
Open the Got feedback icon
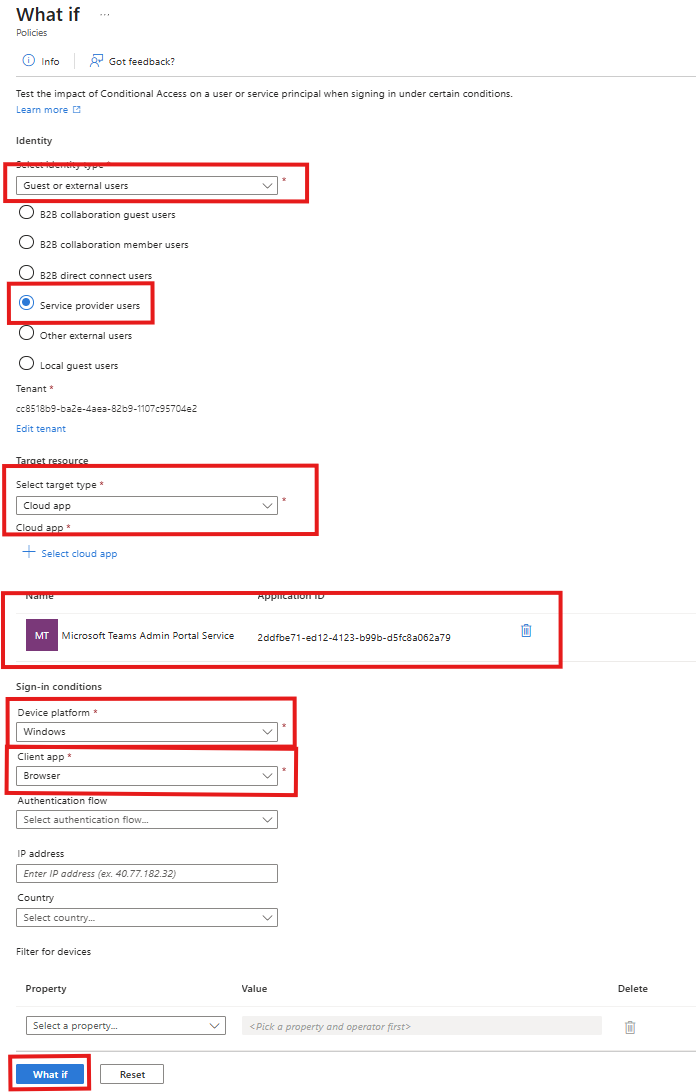pyautogui.click(x=96, y=61)
